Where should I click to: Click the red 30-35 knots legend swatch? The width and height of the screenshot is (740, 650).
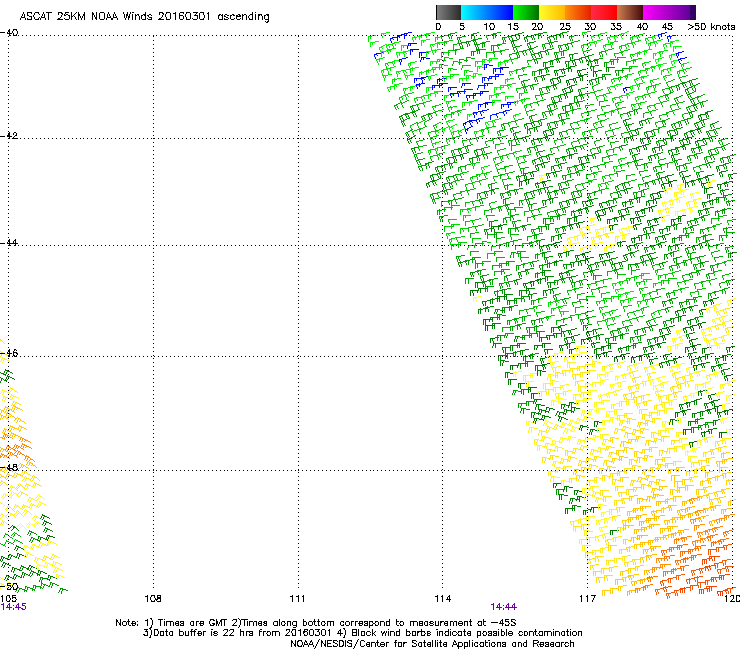pos(604,12)
